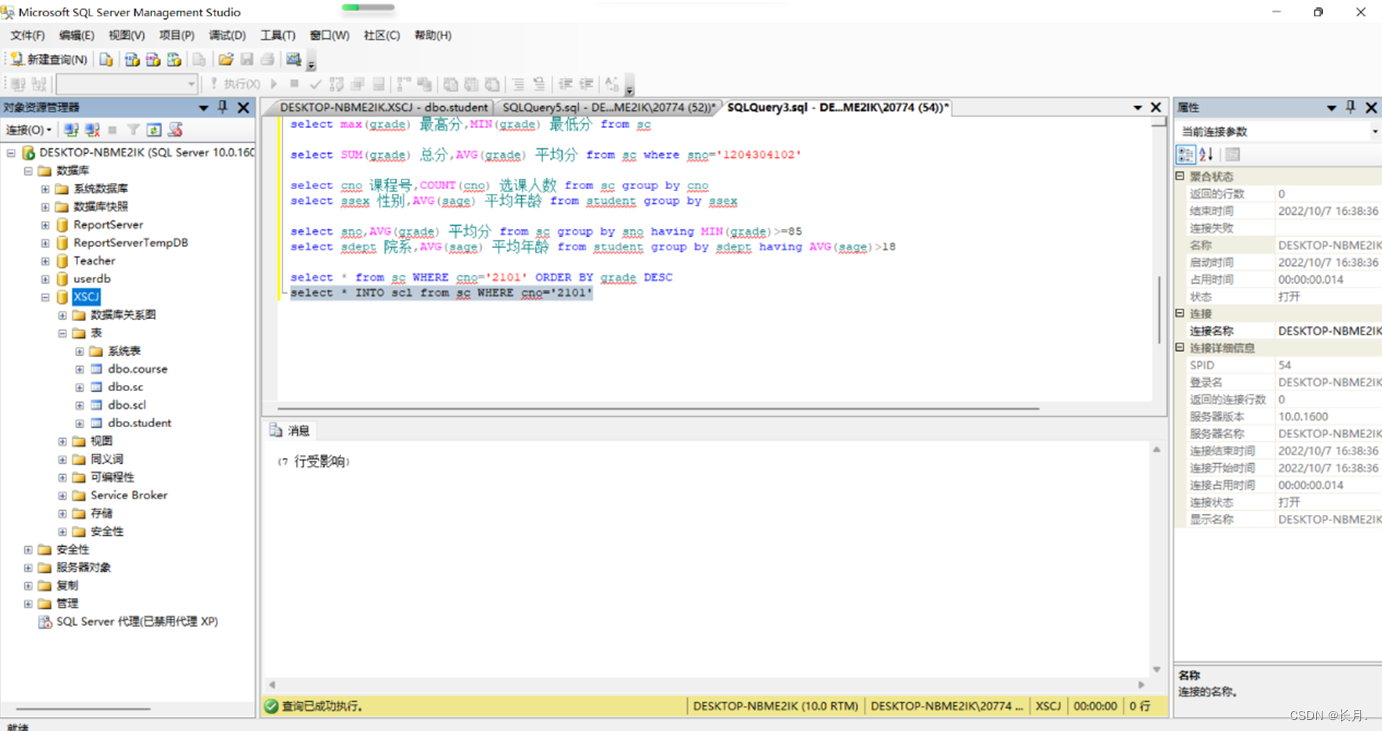Click the alphabetical sort icon in 属性
This screenshot has width=1382, height=731.
tap(1206, 154)
